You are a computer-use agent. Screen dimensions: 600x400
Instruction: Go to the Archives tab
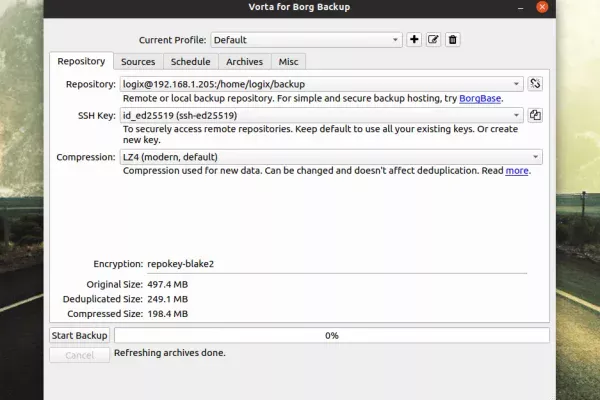pyautogui.click(x=243, y=62)
